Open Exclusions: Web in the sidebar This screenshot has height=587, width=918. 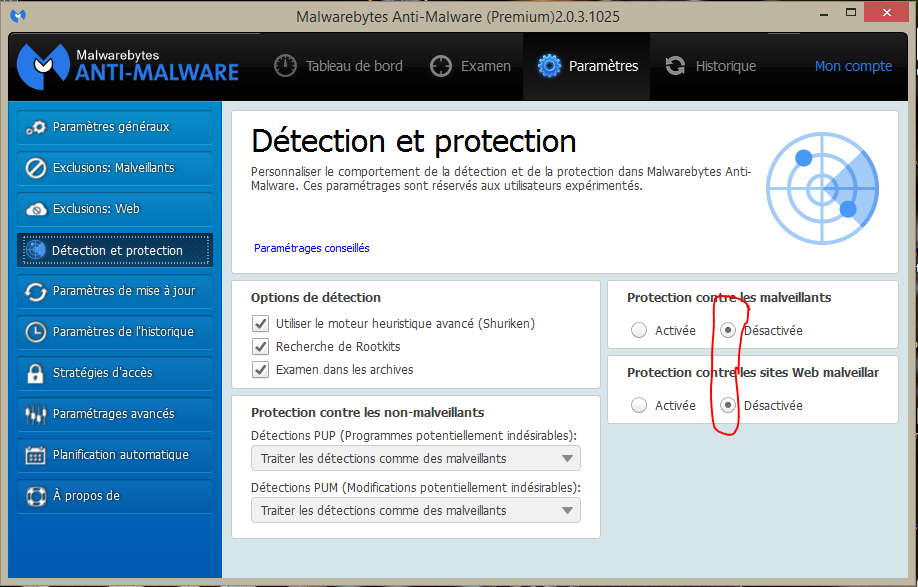(x=115, y=209)
